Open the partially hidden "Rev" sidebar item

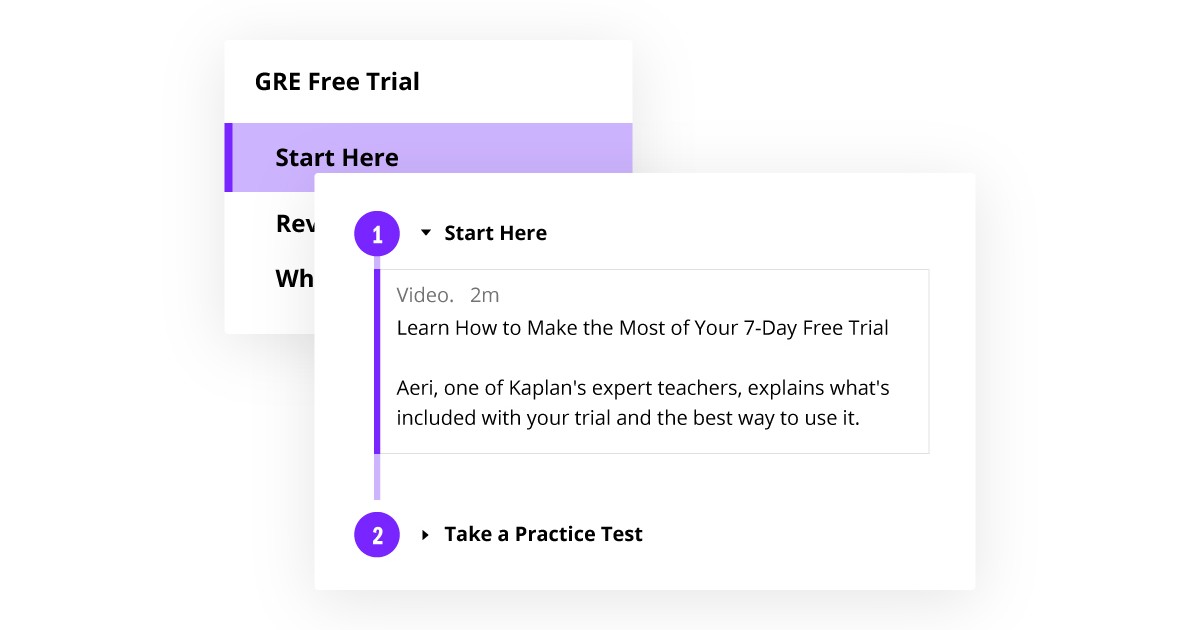click(x=295, y=224)
